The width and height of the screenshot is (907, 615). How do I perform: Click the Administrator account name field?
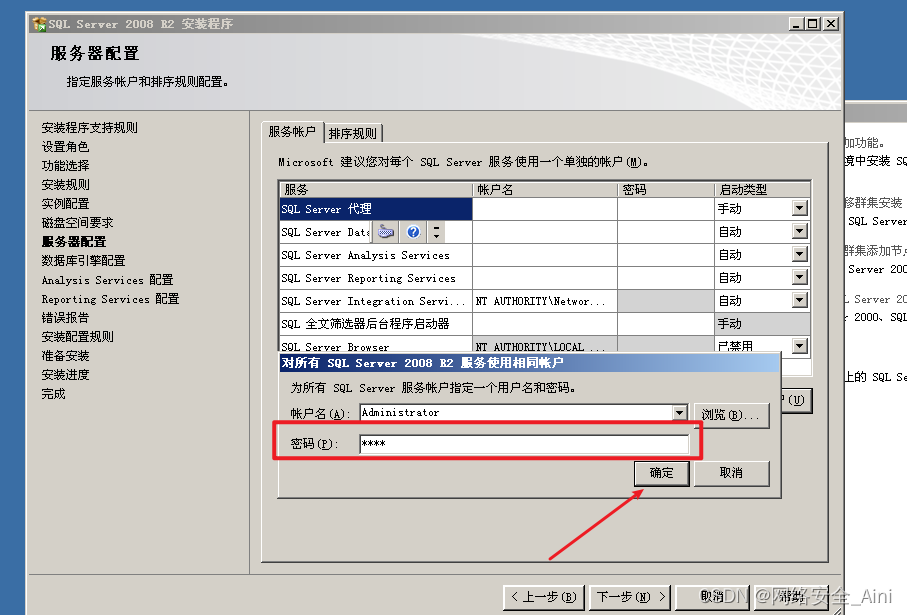click(x=517, y=413)
